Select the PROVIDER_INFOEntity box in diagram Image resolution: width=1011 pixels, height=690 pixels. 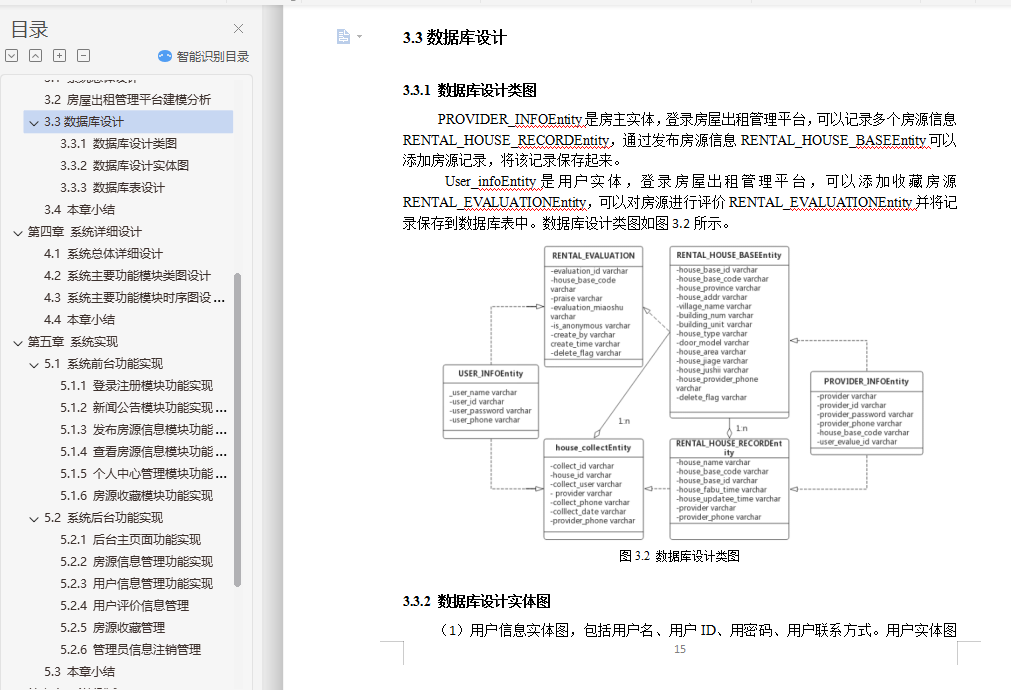coord(867,413)
